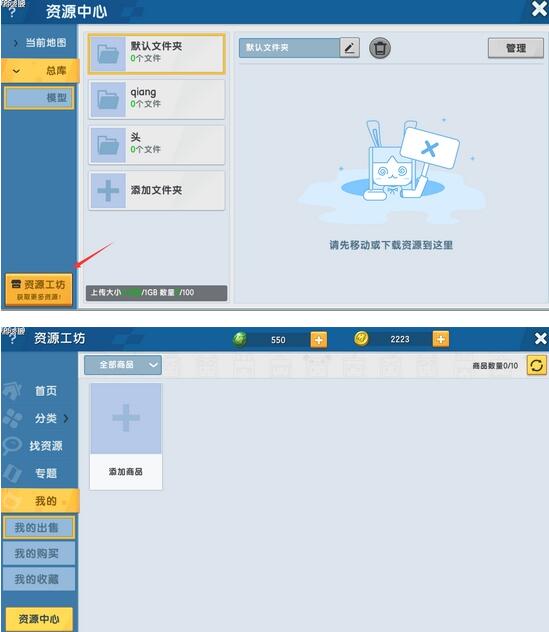Select the qiang folder
This screenshot has height=632, width=549.
click(156, 99)
